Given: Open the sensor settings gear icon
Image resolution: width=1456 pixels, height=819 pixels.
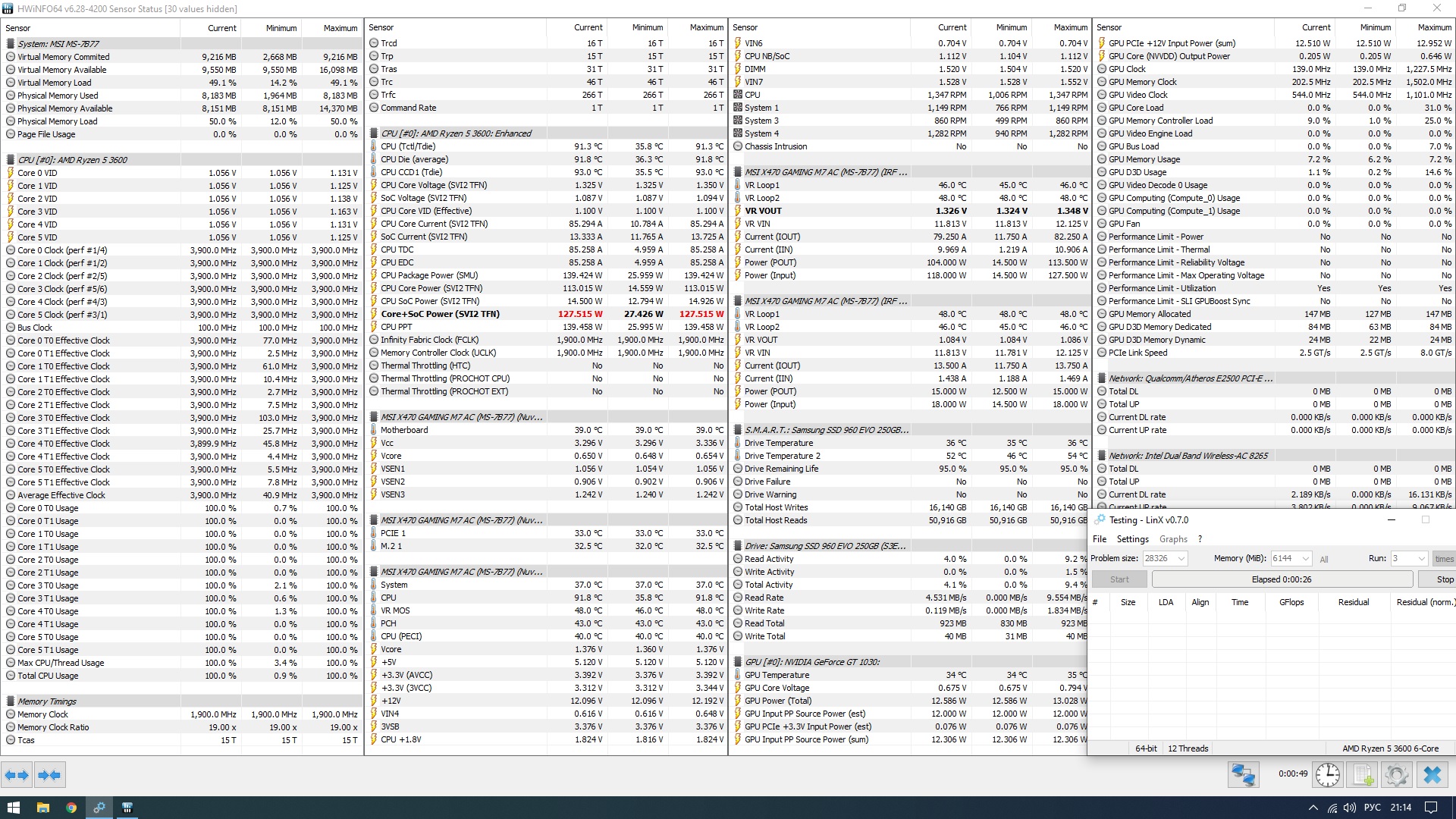Looking at the screenshot, I should point(1396,775).
